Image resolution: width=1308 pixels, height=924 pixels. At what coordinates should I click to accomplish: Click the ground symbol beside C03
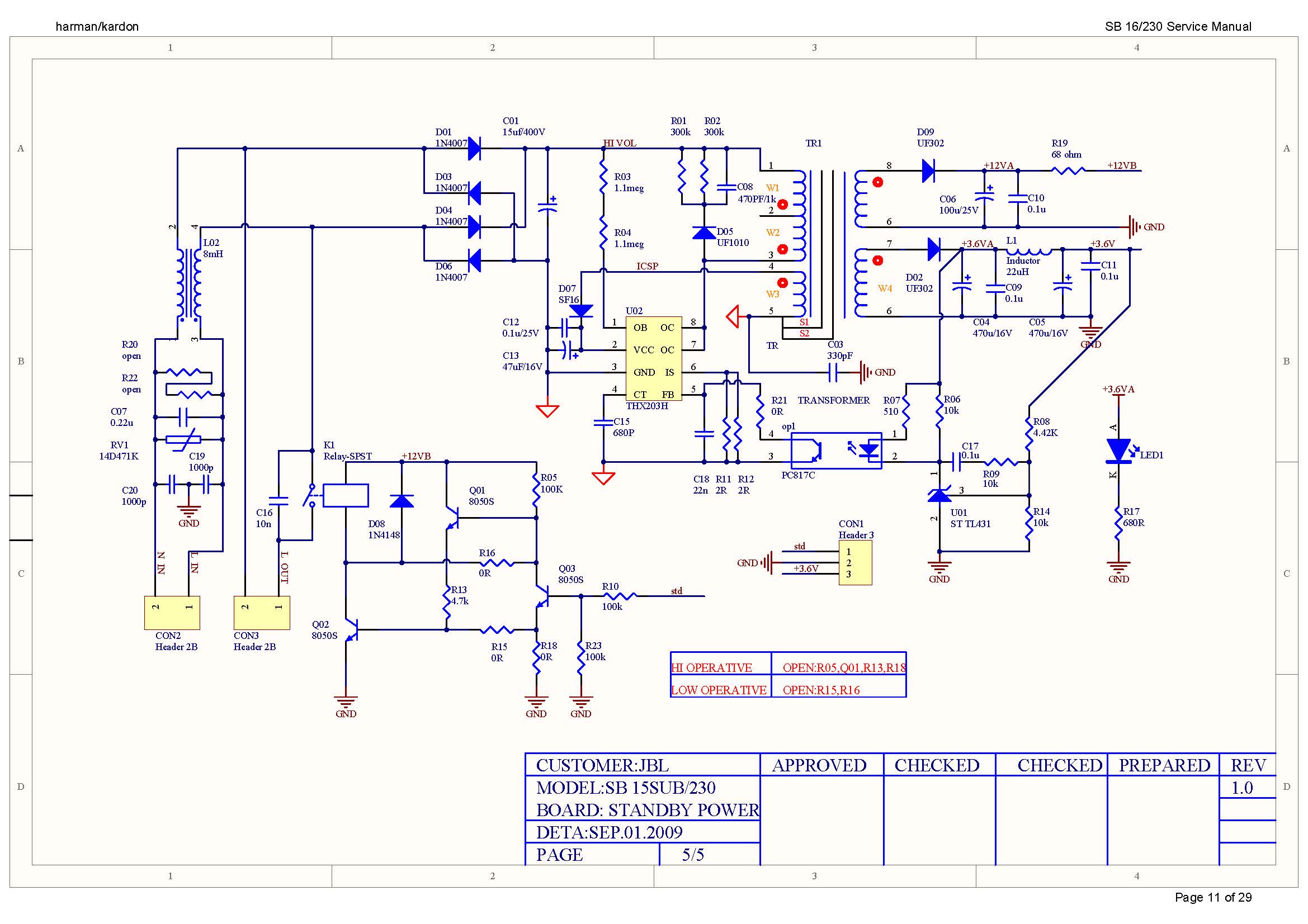866,373
